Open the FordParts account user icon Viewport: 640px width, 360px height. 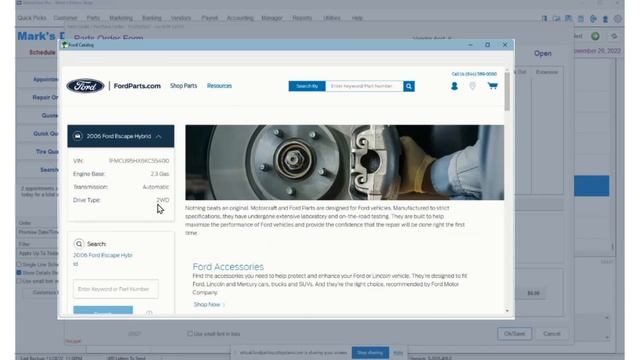pos(454,86)
